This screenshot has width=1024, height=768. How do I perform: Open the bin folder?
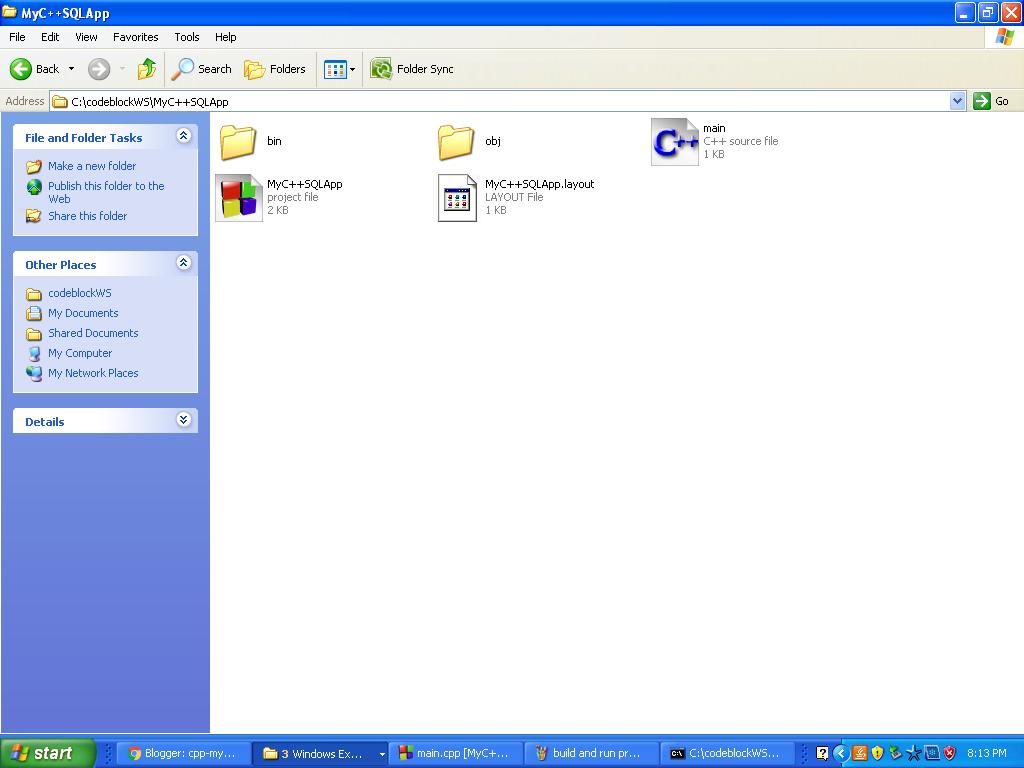(x=237, y=140)
